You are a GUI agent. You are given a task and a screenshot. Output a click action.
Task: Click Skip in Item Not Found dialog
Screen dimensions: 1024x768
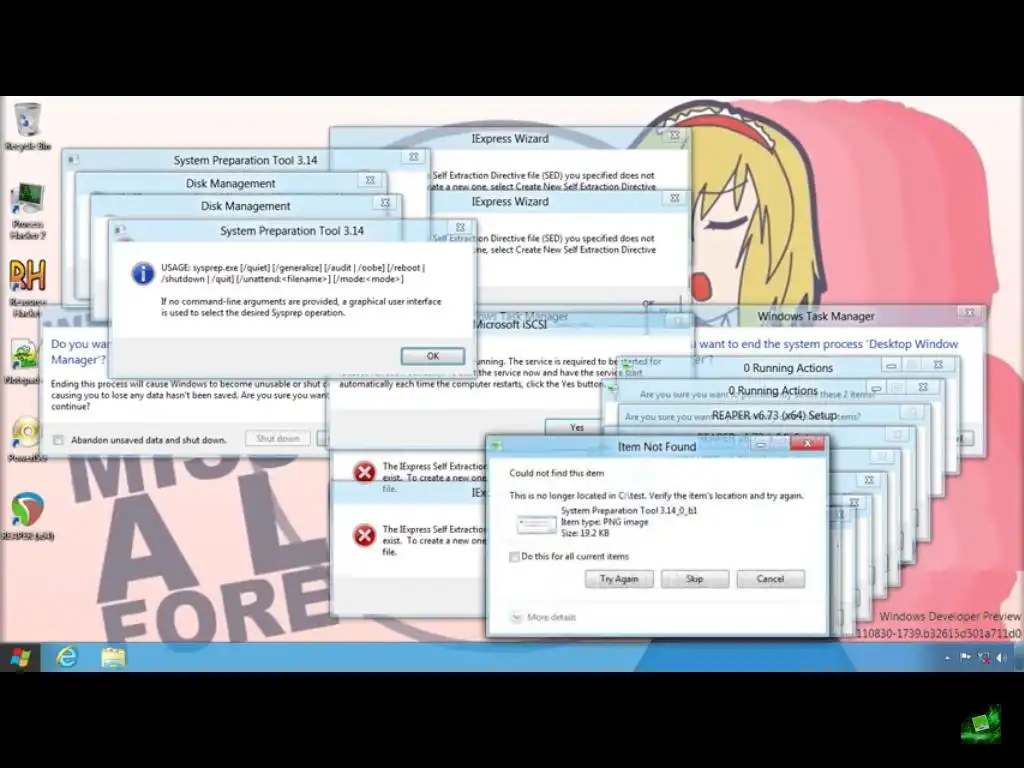click(695, 579)
